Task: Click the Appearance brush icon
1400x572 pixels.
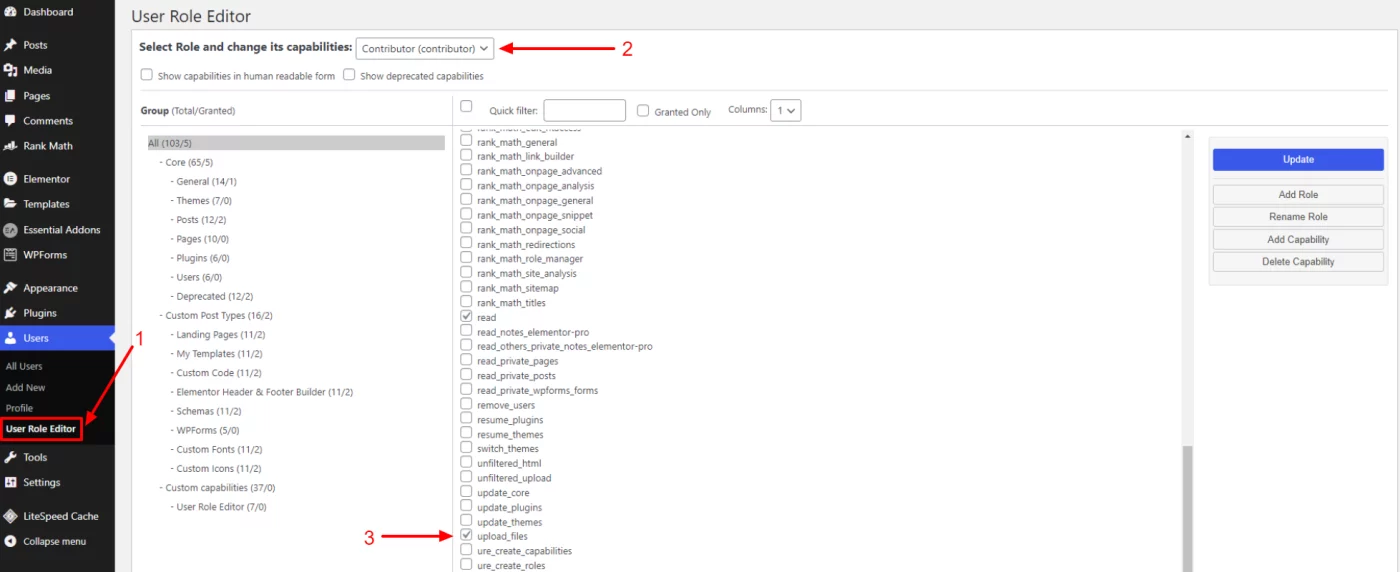Action: click(x=10, y=288)
